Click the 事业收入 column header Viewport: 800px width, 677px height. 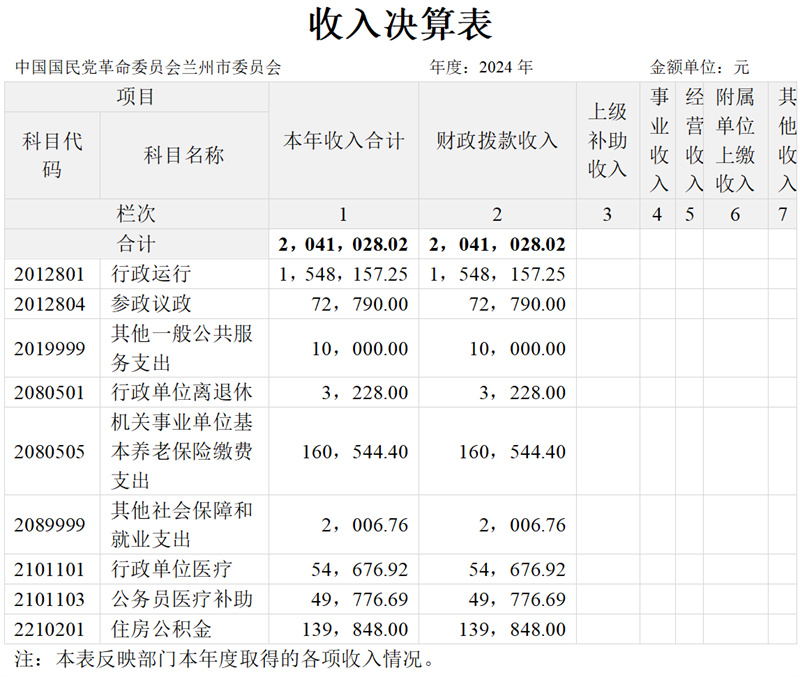tap(659, 140)
